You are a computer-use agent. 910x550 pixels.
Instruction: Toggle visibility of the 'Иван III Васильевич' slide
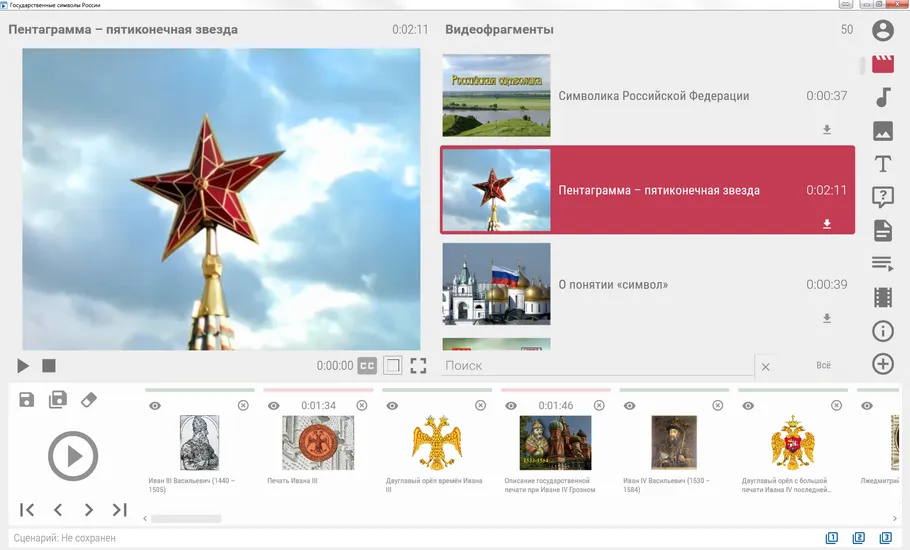[x=155, y=406]
